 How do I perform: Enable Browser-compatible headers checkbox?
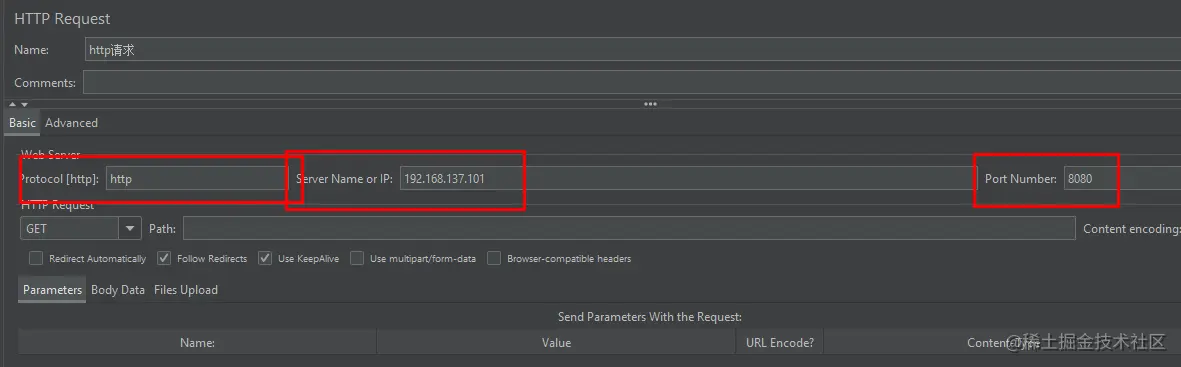click(x=494, y=258)
